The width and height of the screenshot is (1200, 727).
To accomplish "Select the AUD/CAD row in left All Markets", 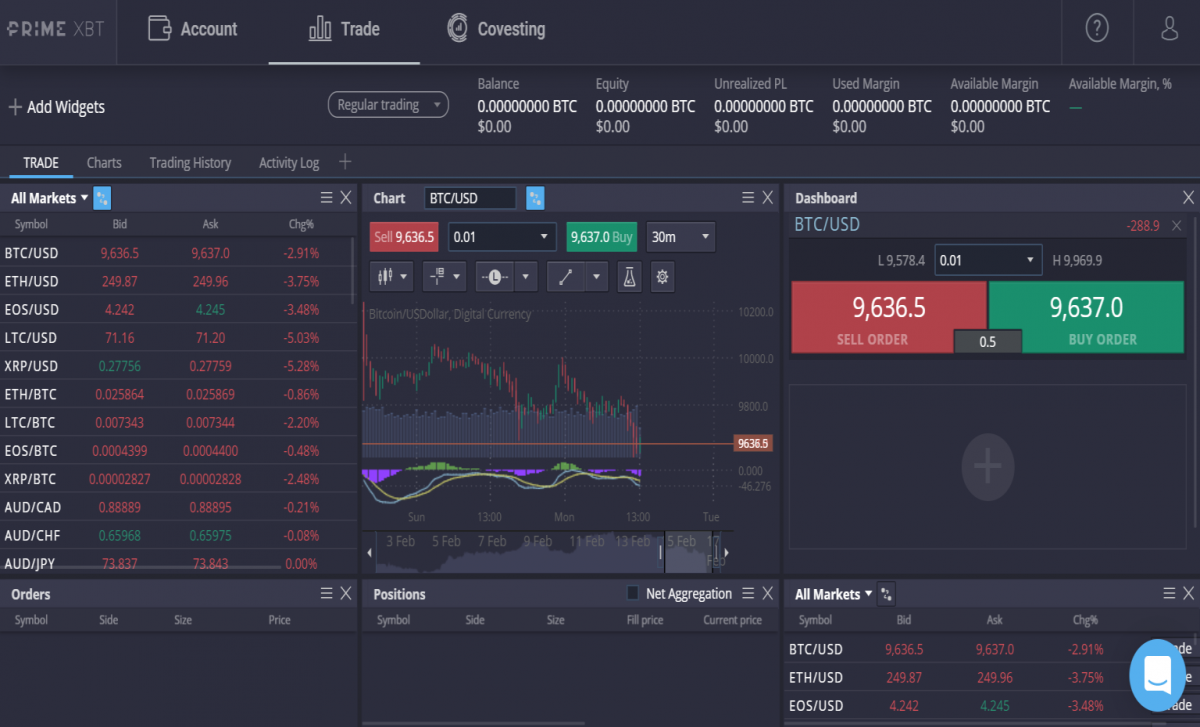I will click(177, 507).
